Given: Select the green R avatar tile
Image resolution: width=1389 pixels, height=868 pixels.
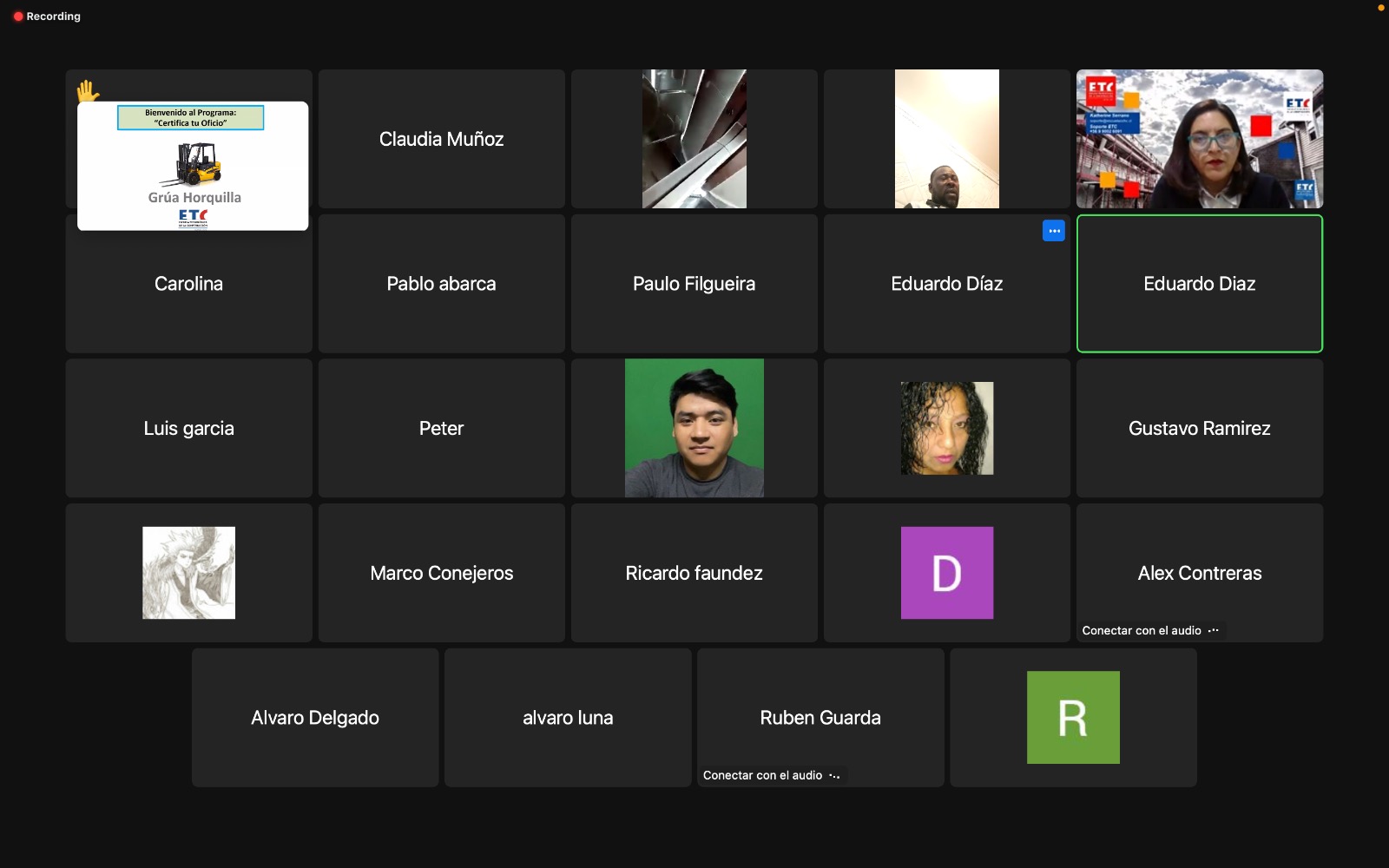Looking at the screenshot, I should tap(1073, 718).
